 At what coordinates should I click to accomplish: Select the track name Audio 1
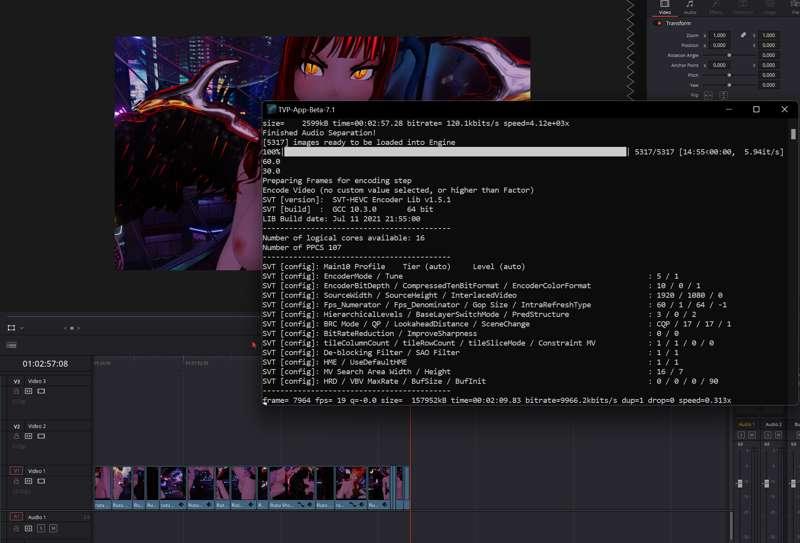tap(37, 517)
